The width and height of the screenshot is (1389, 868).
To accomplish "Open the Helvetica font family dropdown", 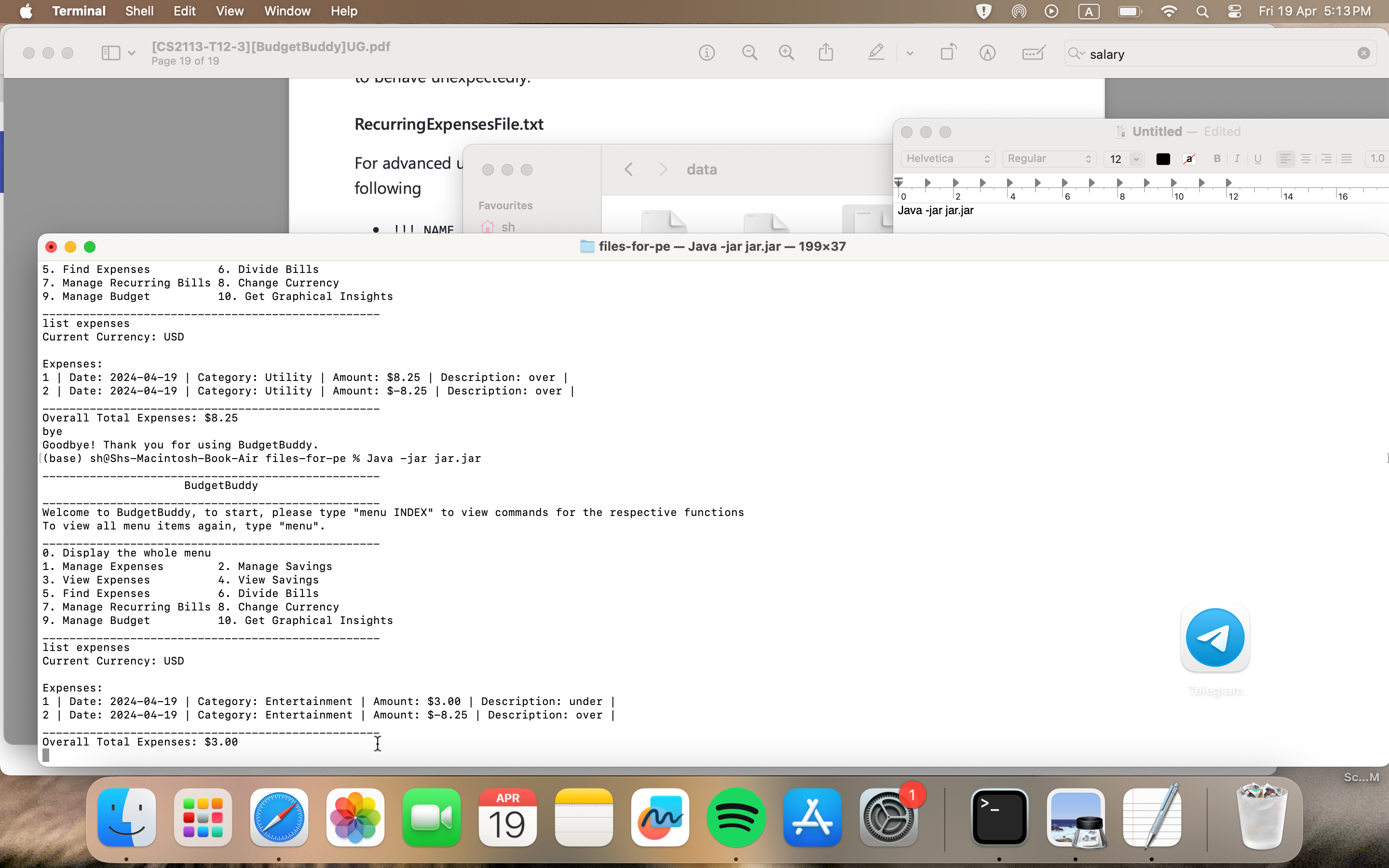I will 948,159.
